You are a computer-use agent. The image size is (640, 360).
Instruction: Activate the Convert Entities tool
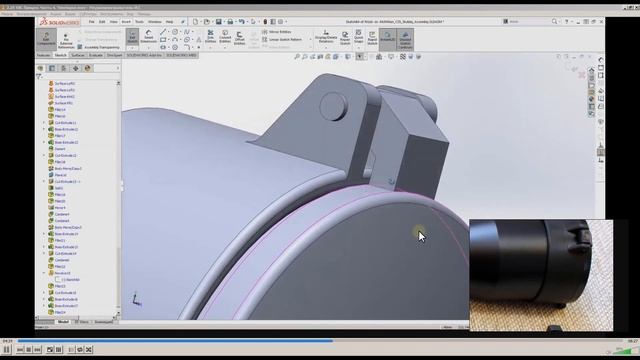pyautogui.click(x=225, y=36)
